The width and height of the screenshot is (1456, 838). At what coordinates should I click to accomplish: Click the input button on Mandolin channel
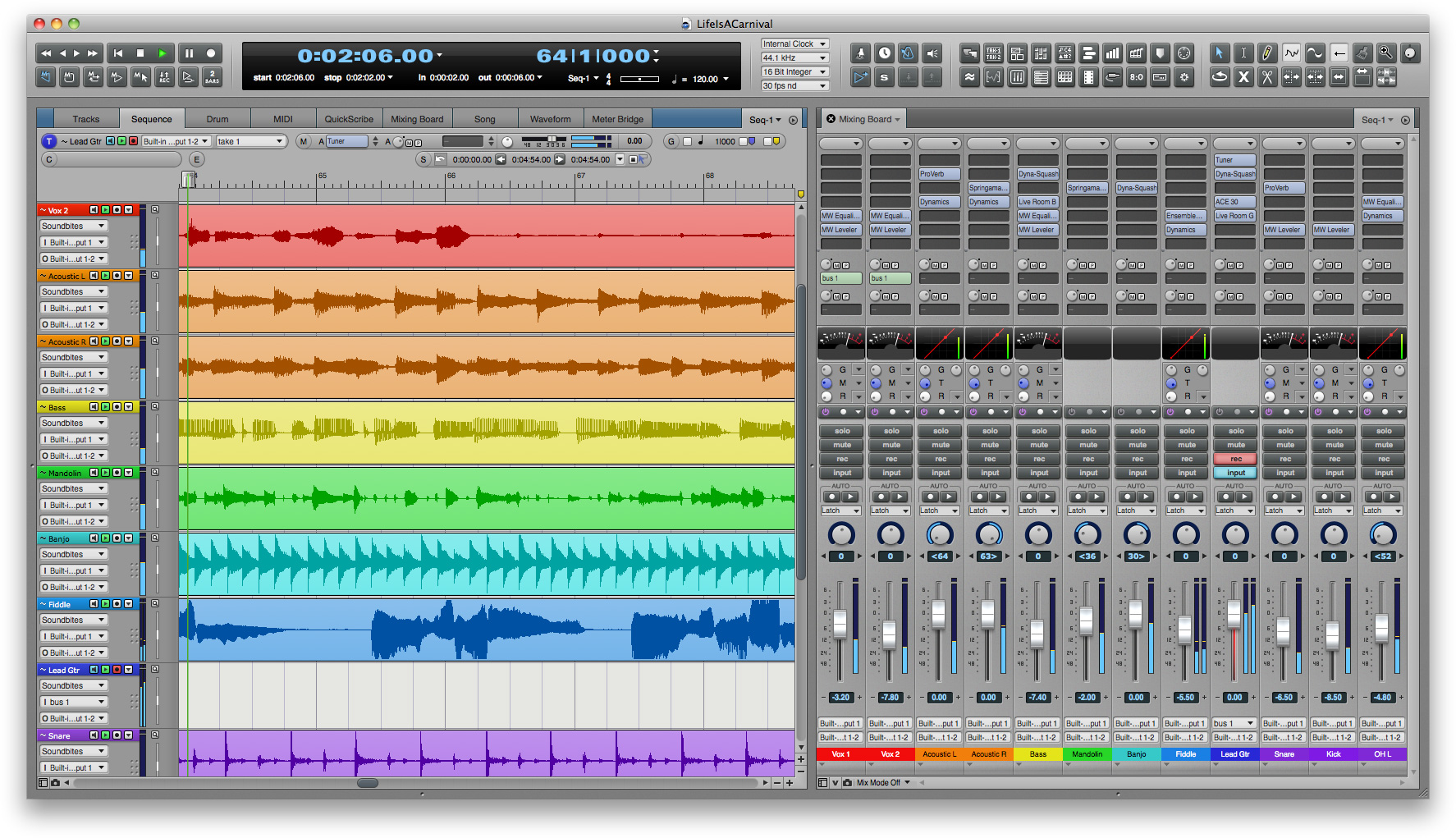coord(1088,473)
